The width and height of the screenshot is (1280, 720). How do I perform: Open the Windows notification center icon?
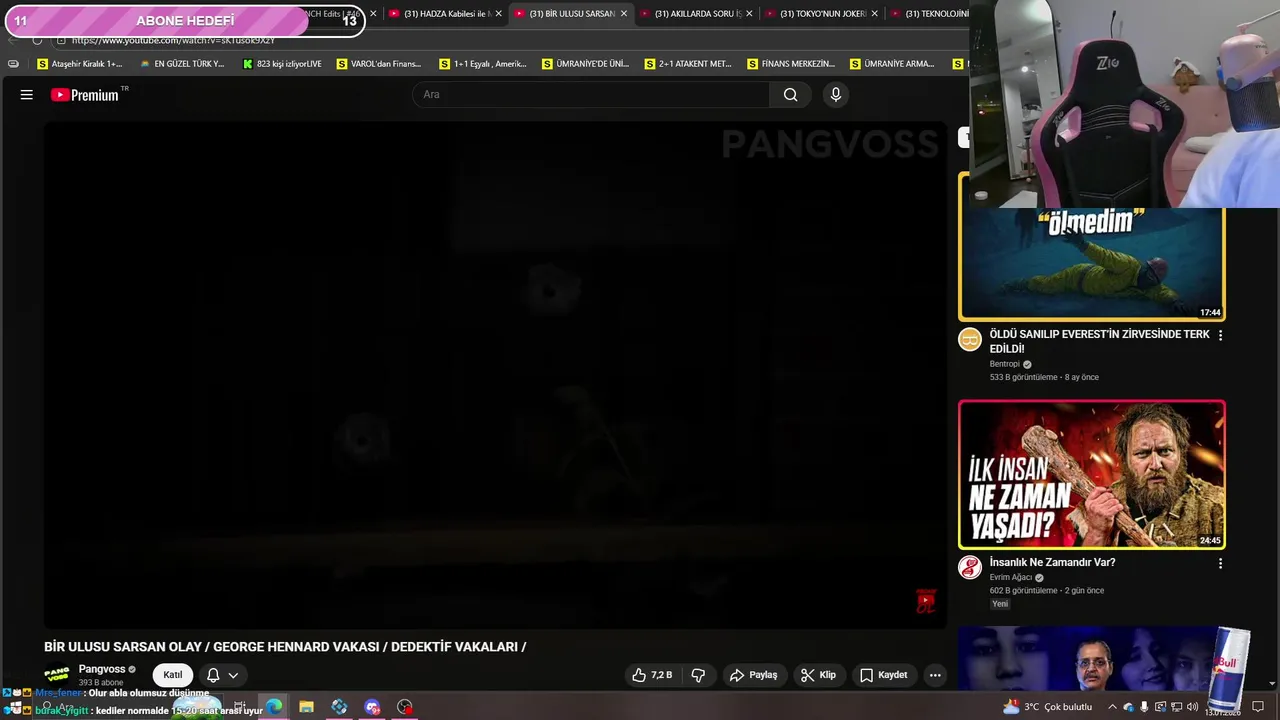coord(1258,707)
